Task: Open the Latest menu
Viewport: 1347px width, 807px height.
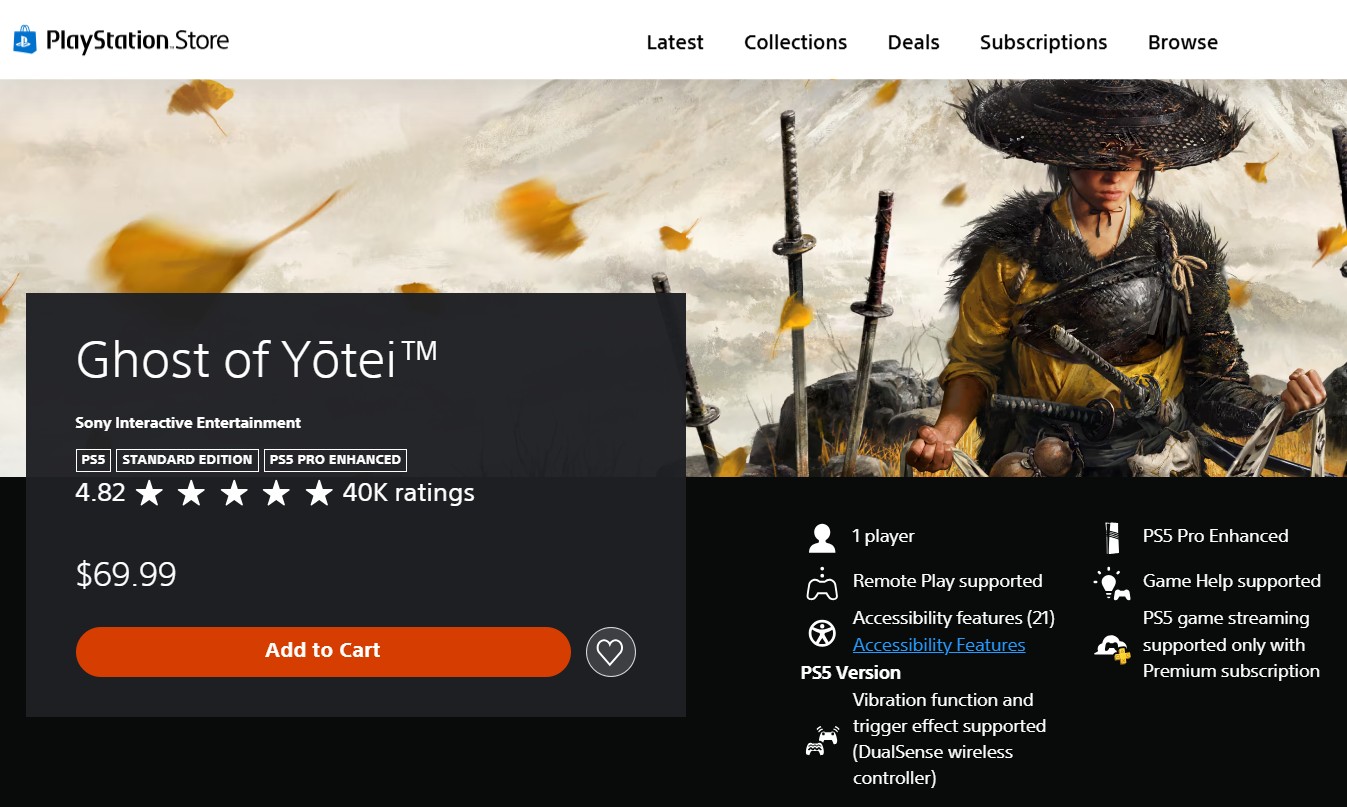Action: click(x=675, y=42)
